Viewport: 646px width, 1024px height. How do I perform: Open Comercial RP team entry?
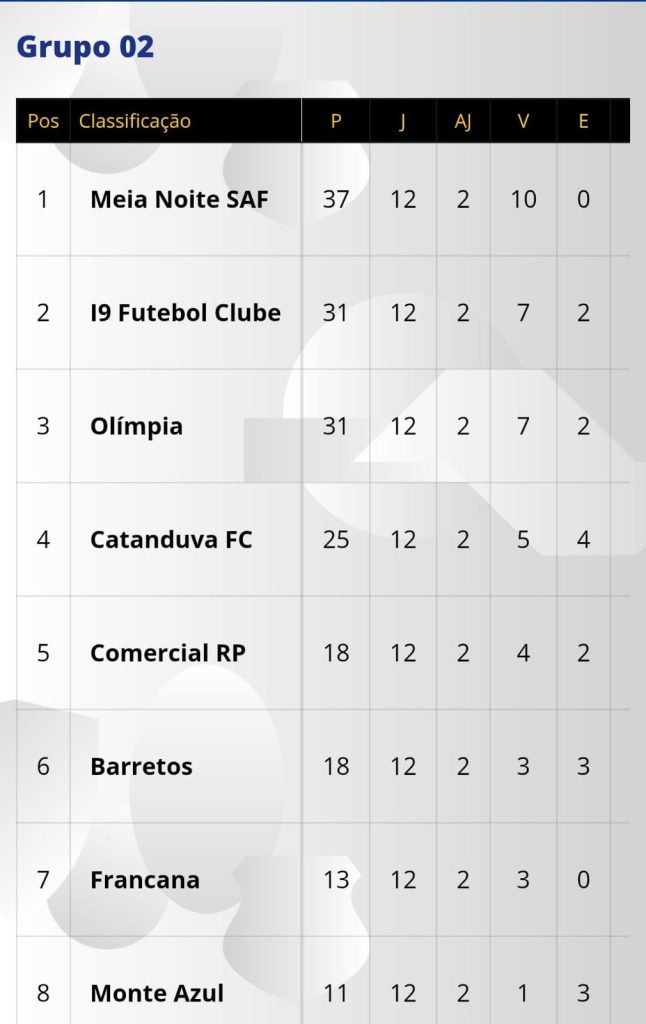point(168,653)
